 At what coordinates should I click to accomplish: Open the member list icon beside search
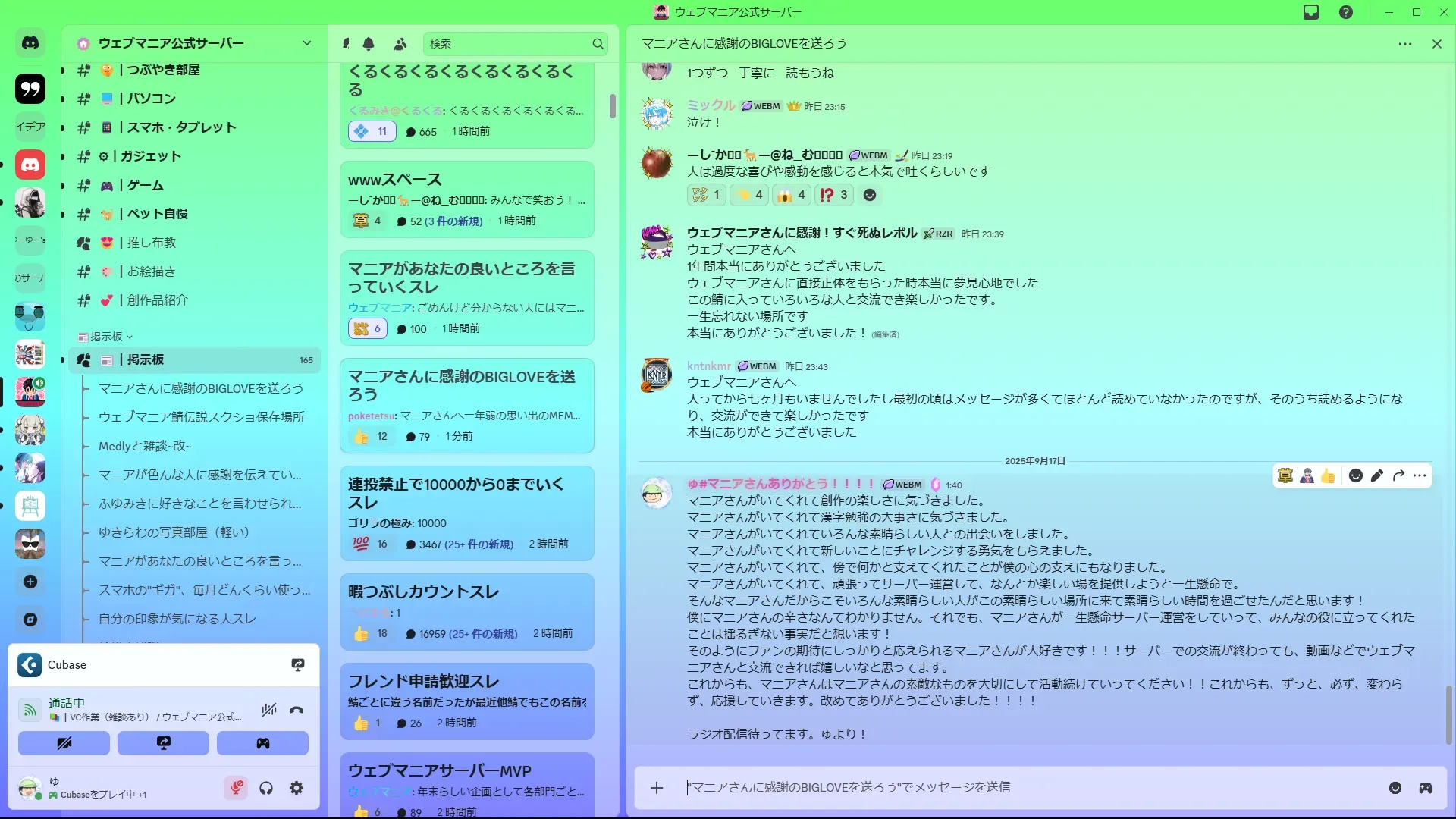(400, 44)
